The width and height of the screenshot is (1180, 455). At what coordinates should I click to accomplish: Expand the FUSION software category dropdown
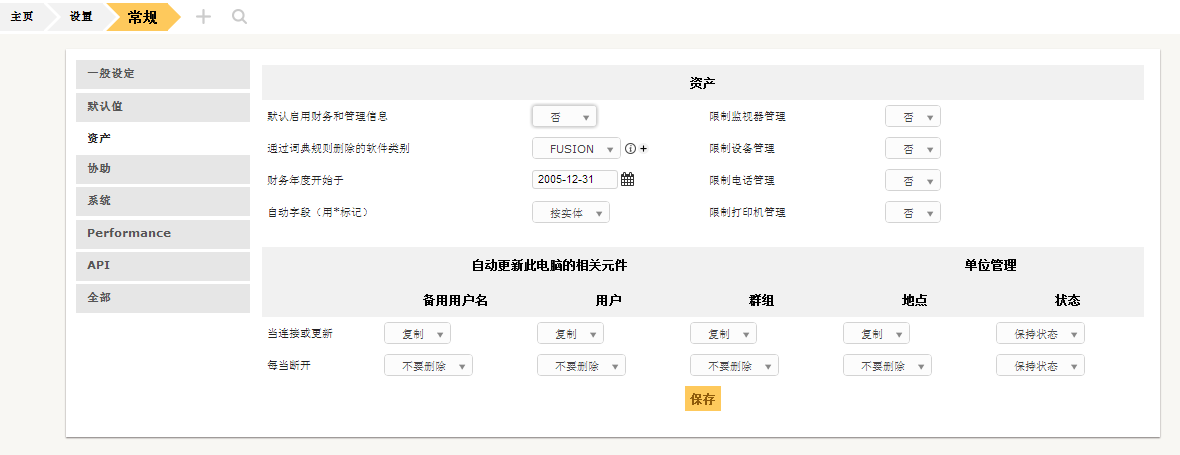point(576,149)
